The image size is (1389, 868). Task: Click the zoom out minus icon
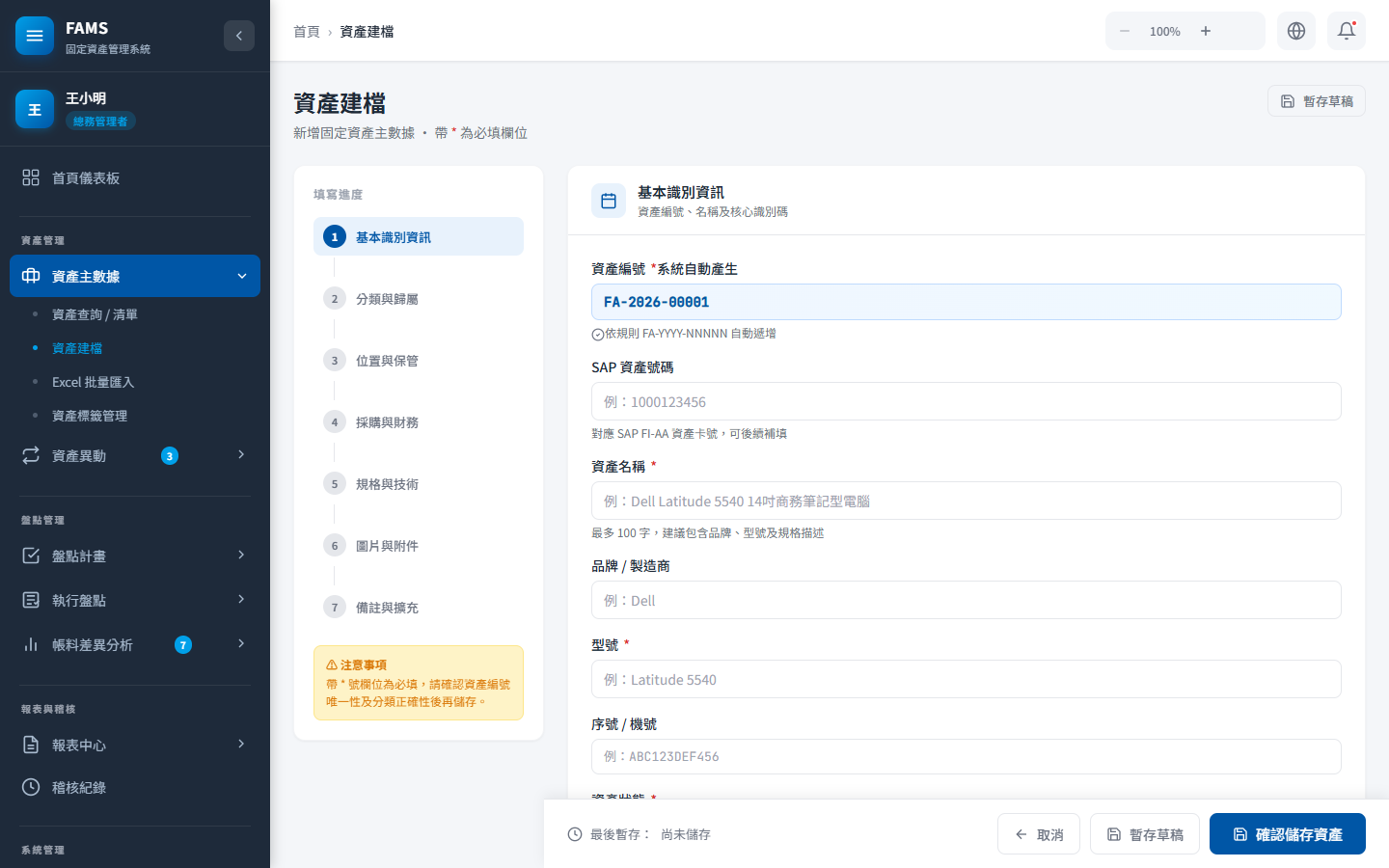click(1125, 31)
